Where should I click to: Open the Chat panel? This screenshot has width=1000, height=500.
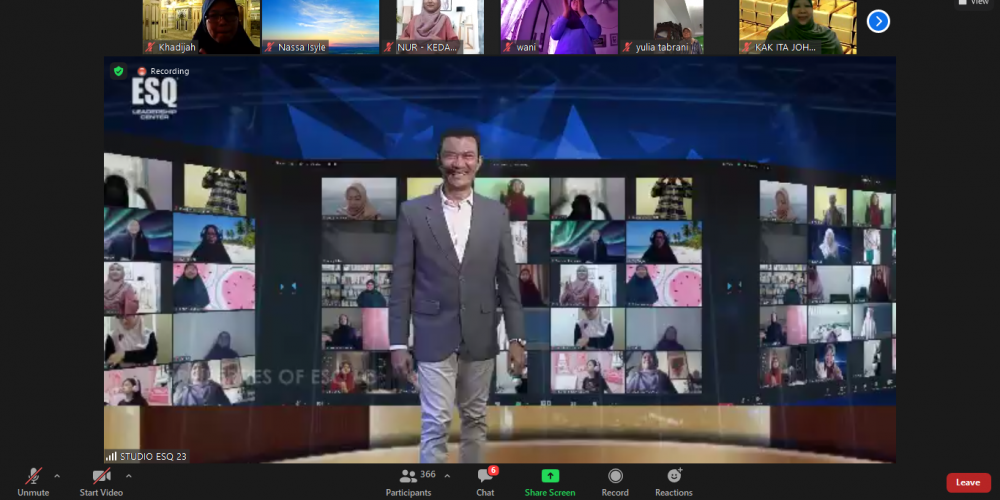[x=485, y=478]
